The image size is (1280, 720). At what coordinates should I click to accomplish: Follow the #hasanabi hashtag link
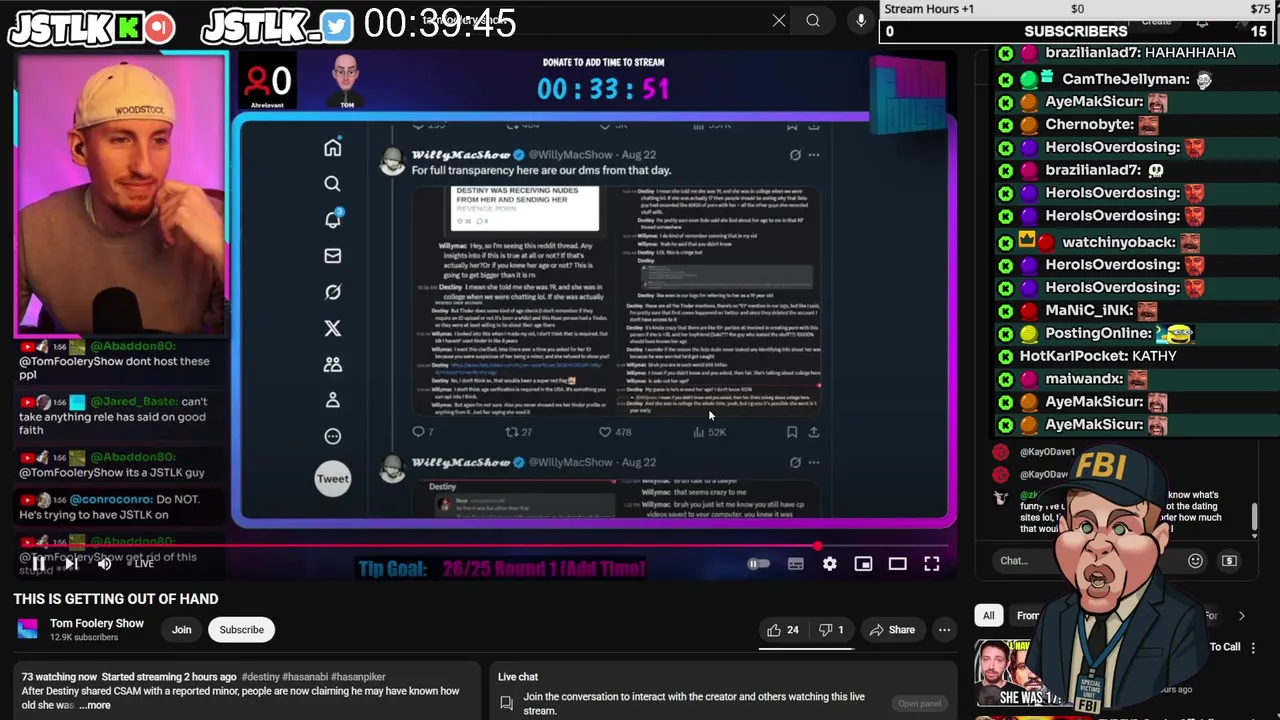pyautogui.click(x=306, y=677)
